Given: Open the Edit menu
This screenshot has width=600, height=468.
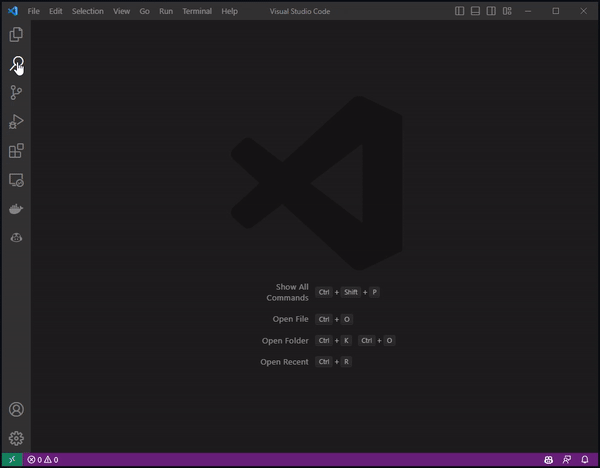Looking at the screenshot, I should [x=55, y=11].
